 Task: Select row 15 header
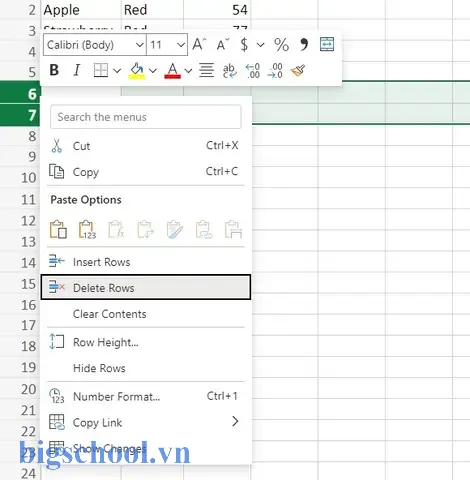click(x=20, y=284)
